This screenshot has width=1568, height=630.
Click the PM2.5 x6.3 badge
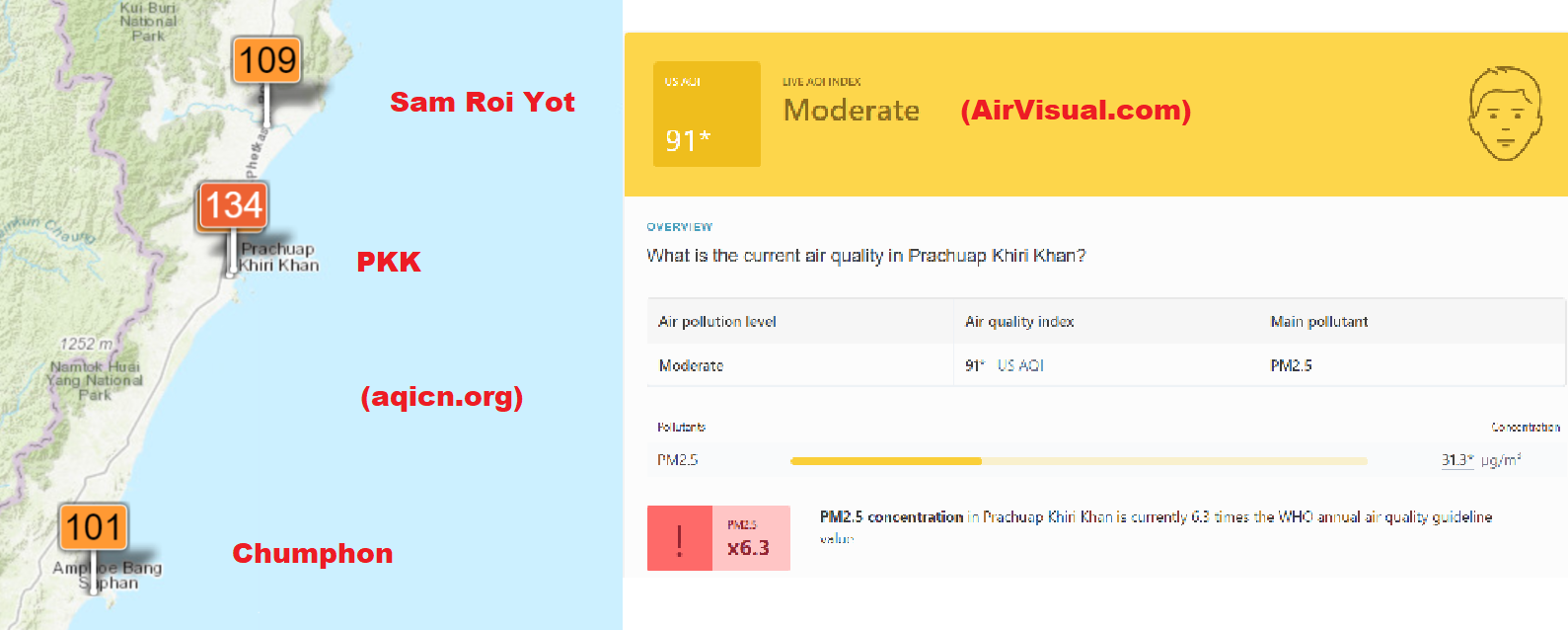point(751,539)
